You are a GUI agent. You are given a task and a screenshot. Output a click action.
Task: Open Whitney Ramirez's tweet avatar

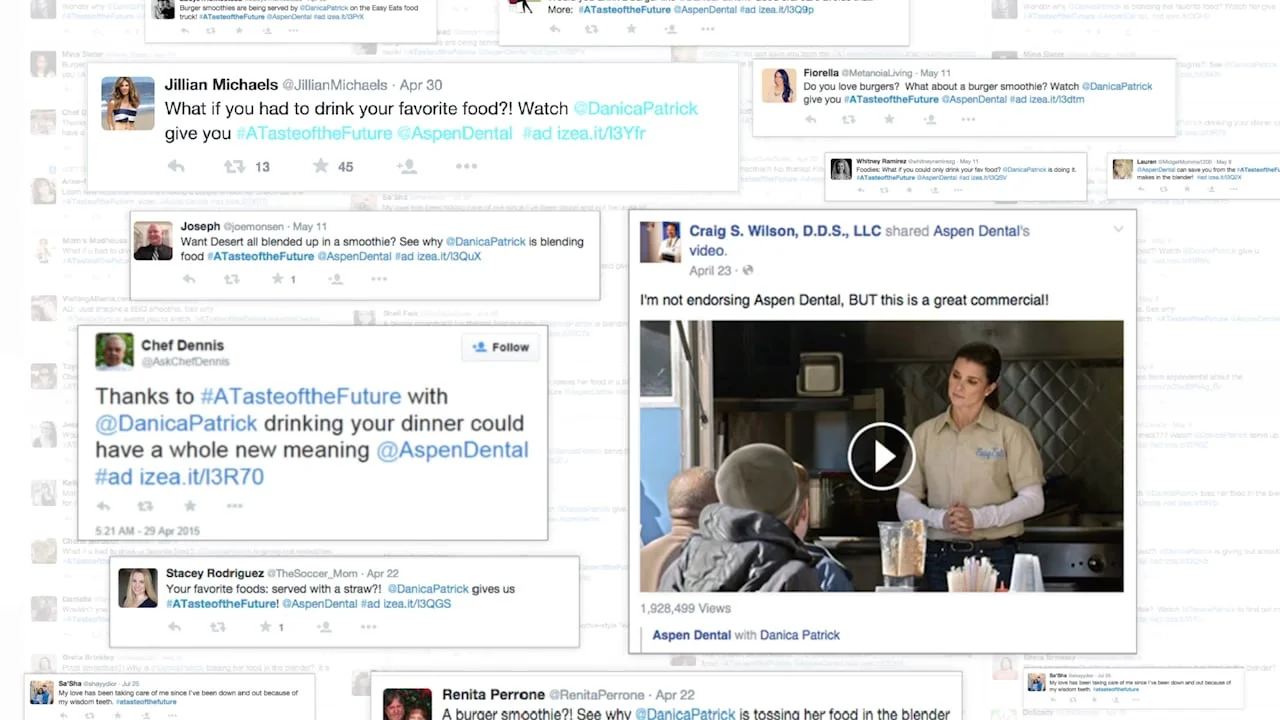841,169
